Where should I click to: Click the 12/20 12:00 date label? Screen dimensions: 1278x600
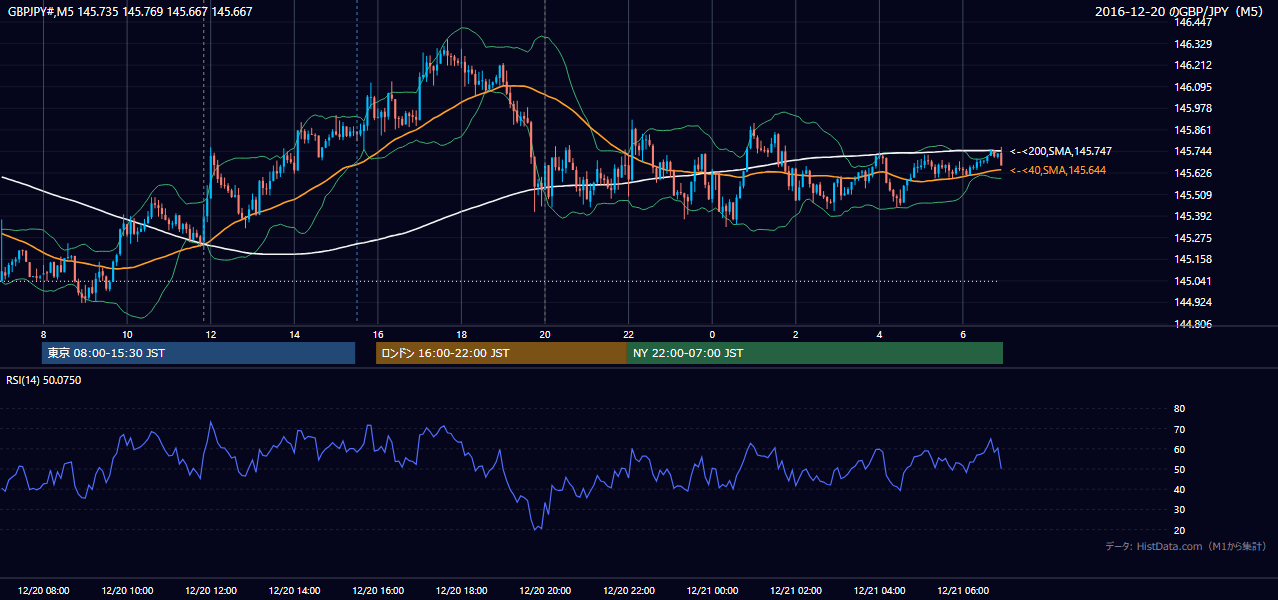(x=211, y=591)
